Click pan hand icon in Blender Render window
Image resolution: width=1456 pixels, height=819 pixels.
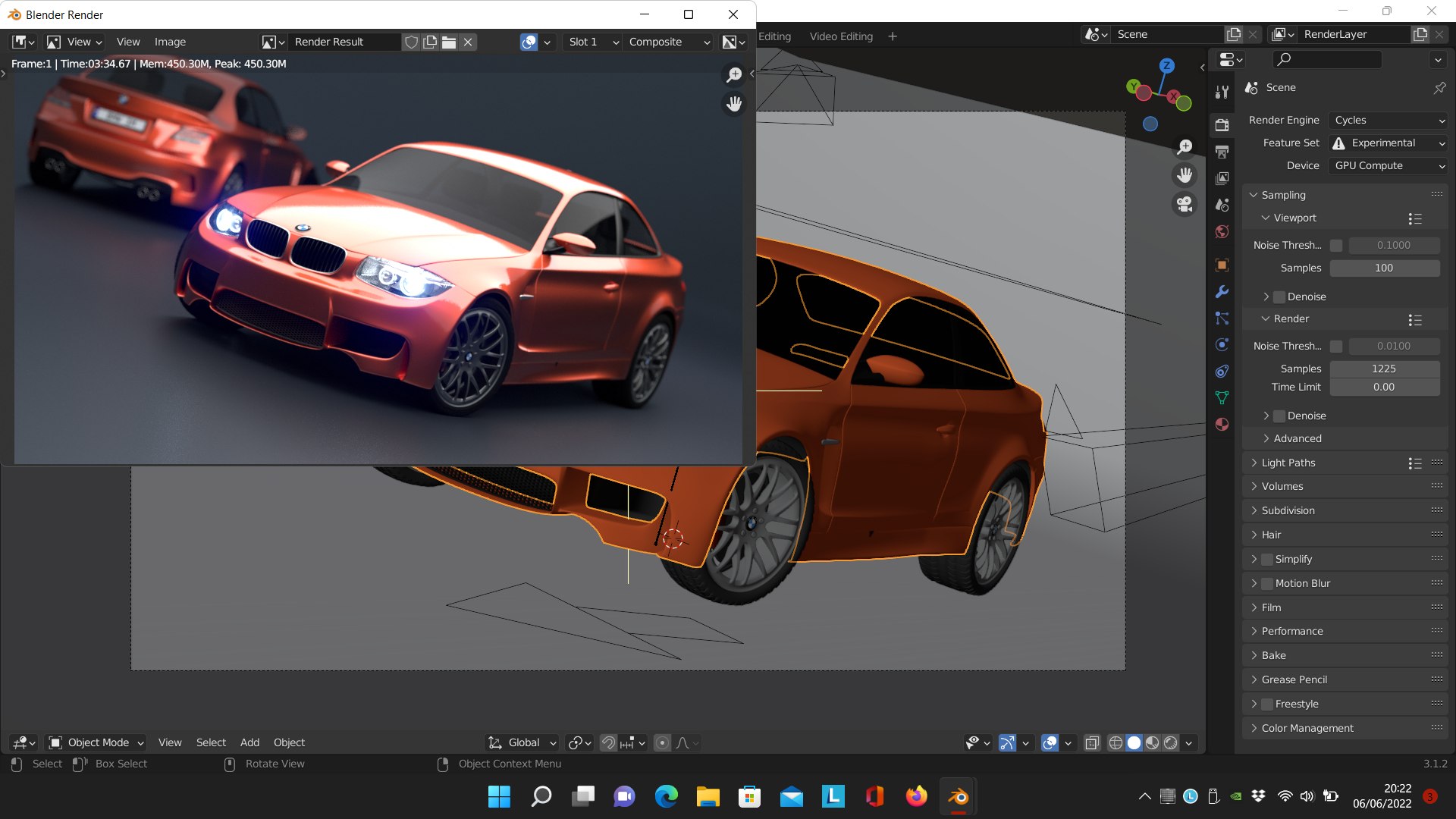tap(734, 104)
